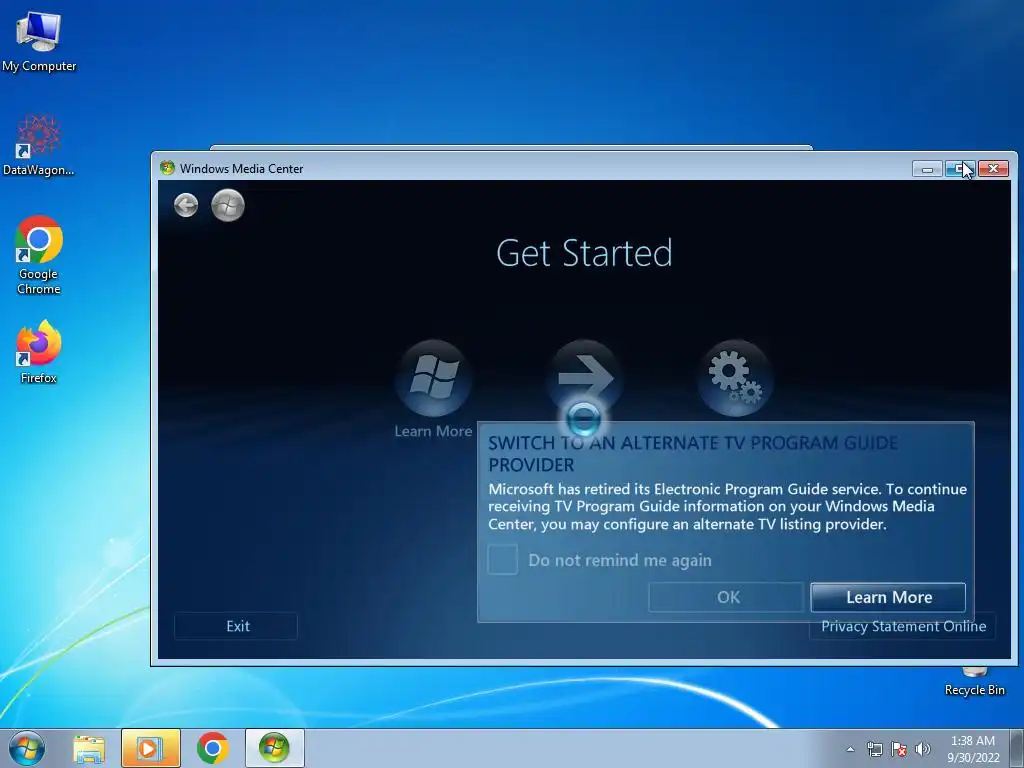Screen dimensions: 1024x768
Task: Exit Windows Media Center setup
Action: (x=236, y=626)
